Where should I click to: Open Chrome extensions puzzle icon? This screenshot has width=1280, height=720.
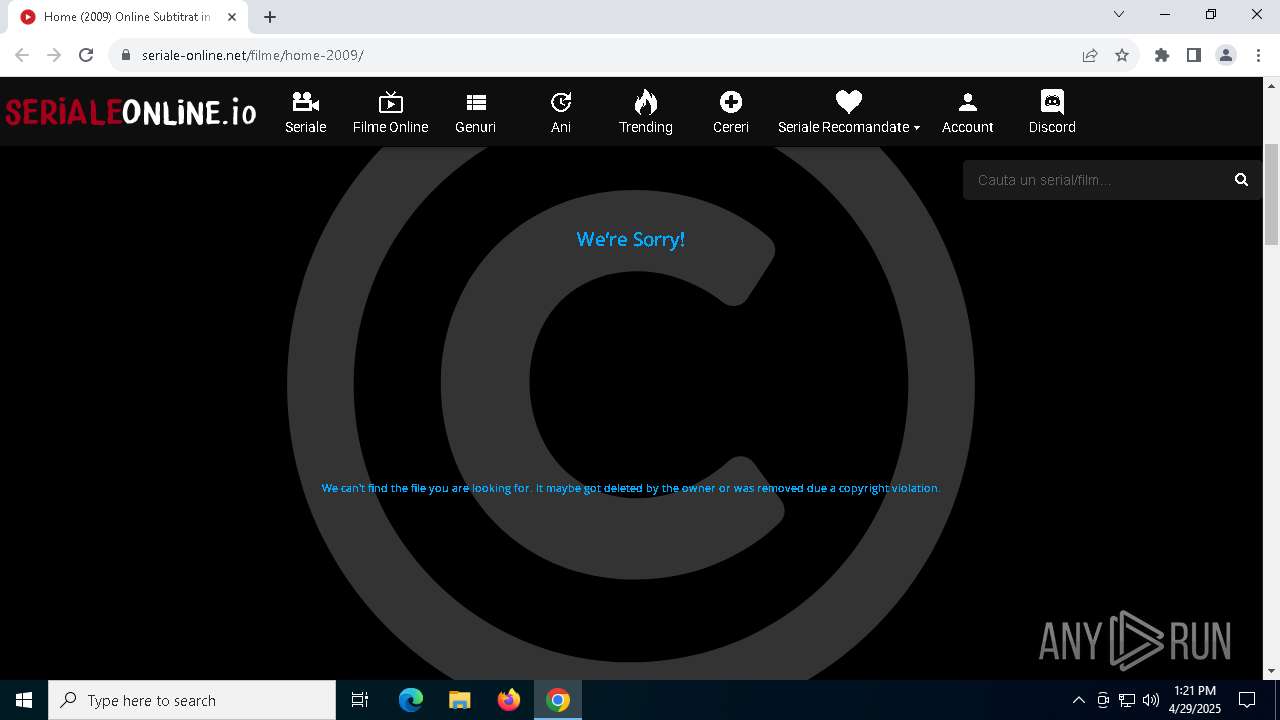pyautogui.click(x=1162, y=55)
